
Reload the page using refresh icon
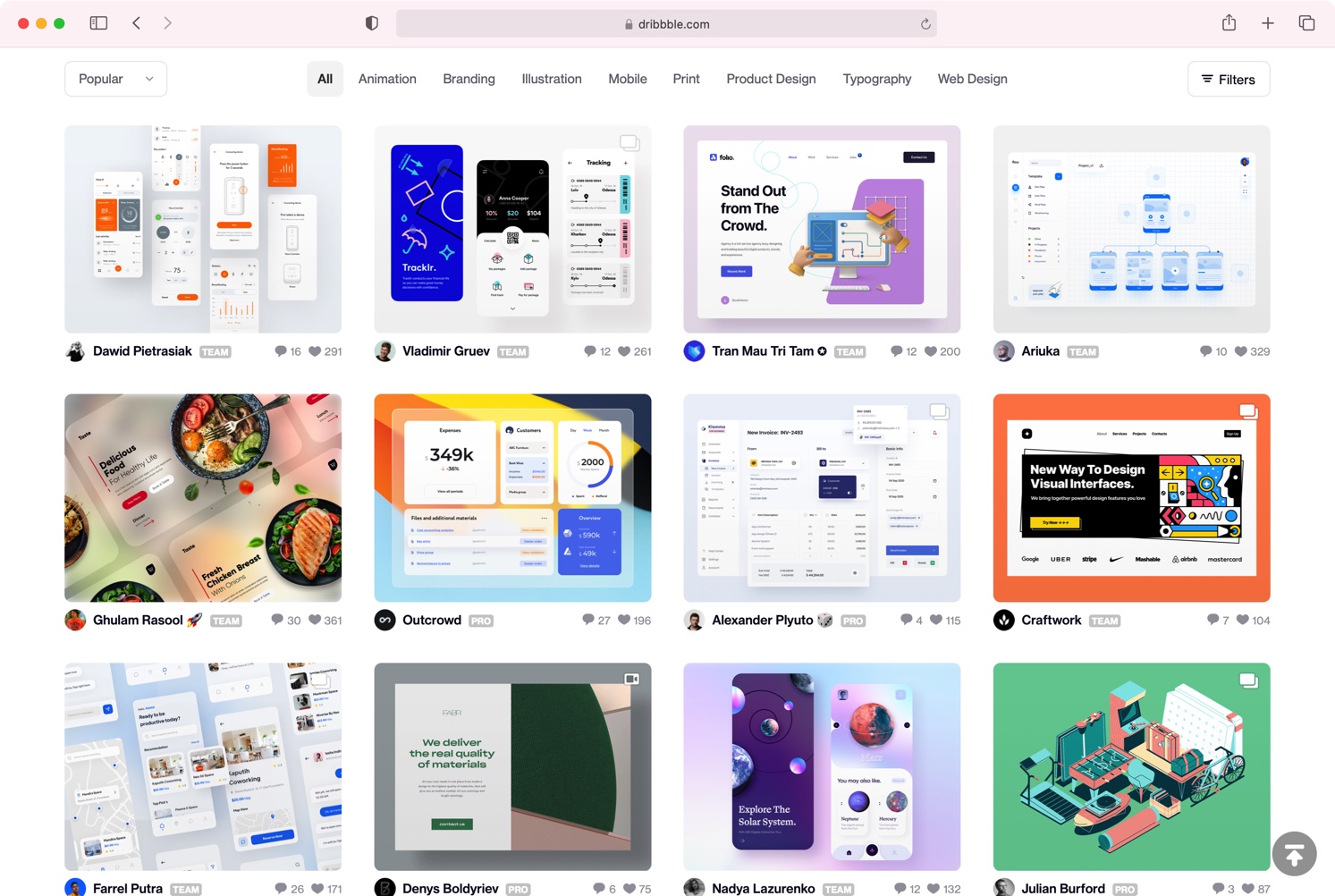925,24
